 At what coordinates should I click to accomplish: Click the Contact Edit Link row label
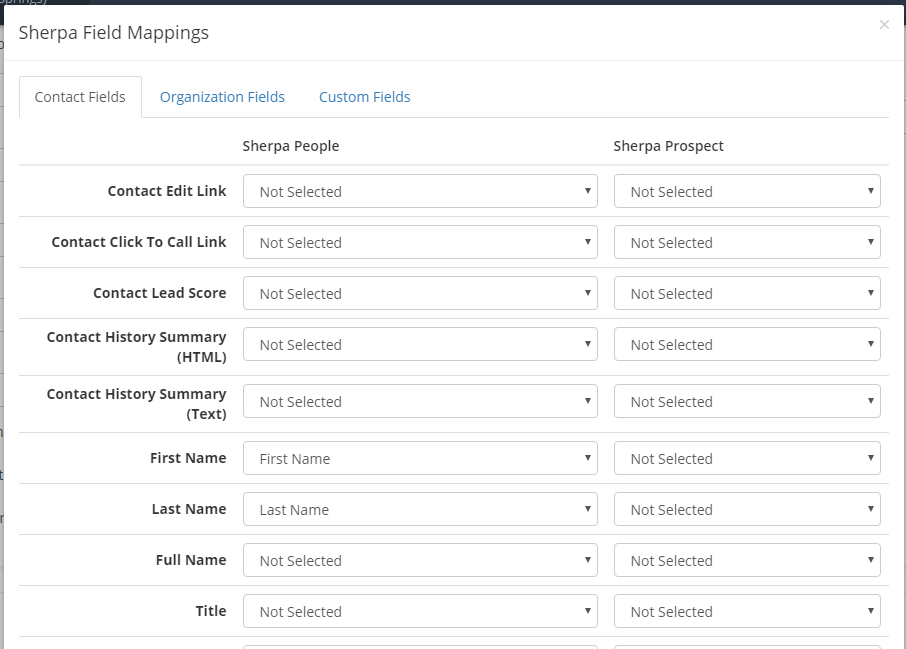(x=167, y=191)
